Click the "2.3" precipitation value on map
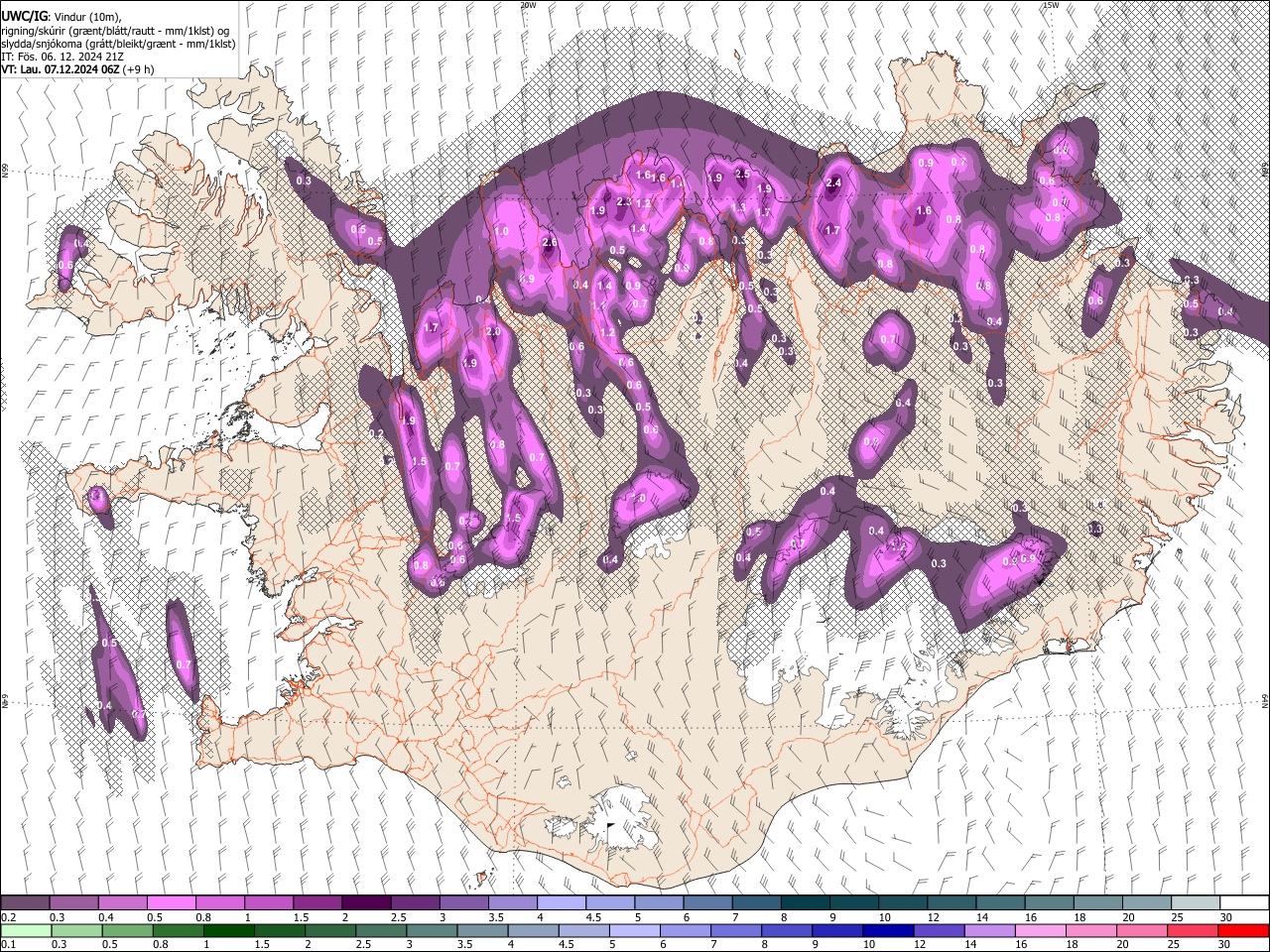 [x=623, y=201]
